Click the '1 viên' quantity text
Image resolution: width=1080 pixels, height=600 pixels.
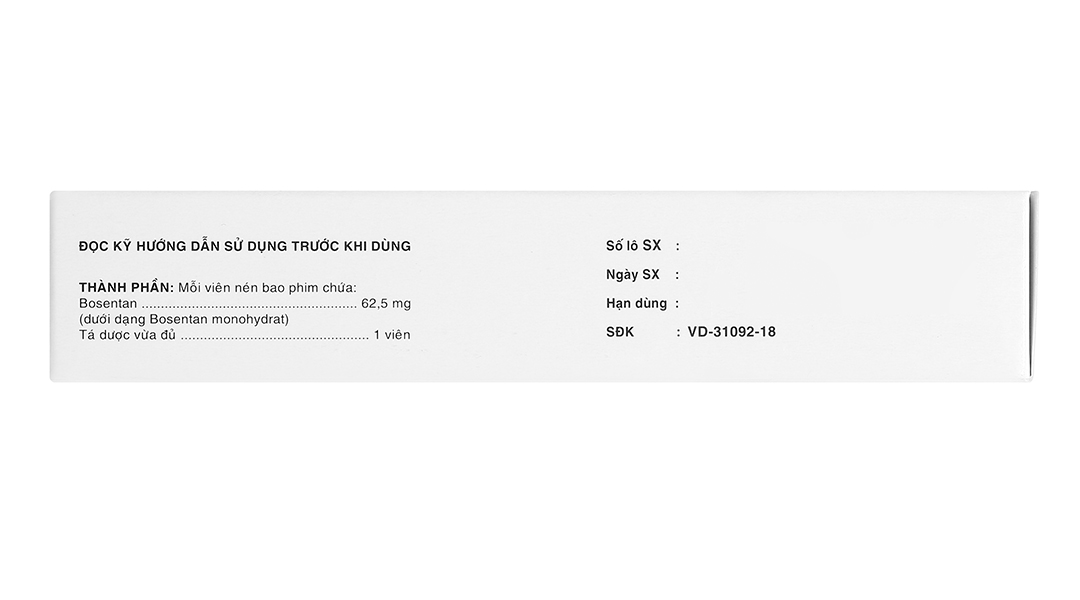pos(392,335)
